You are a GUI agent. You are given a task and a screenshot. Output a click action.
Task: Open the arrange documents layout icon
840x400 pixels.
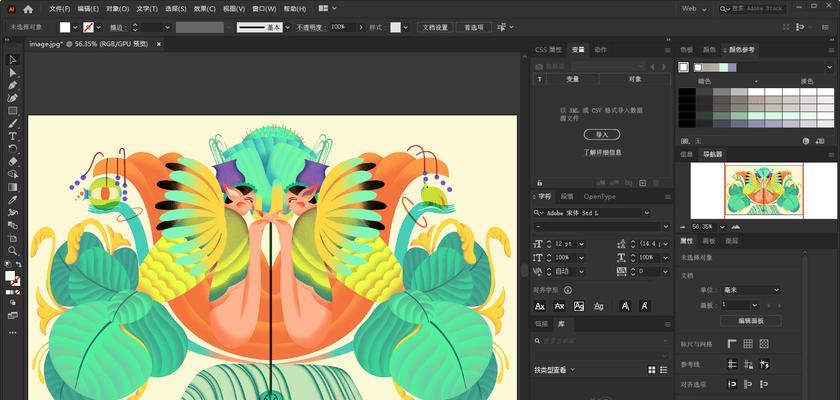click(323, 9)
